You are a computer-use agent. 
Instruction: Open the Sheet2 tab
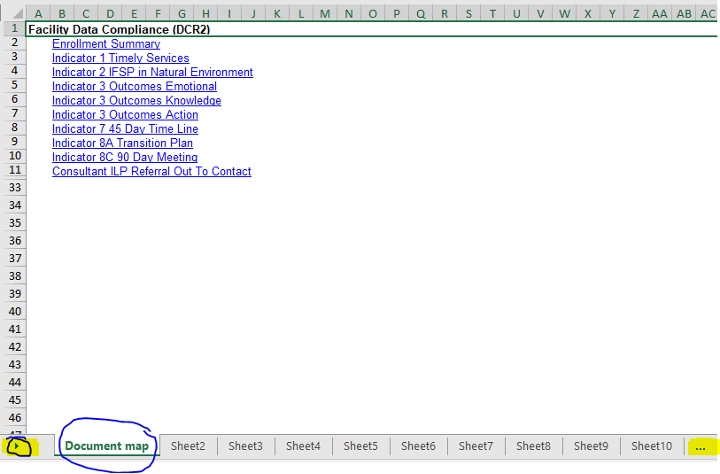(x=188, y=446)
